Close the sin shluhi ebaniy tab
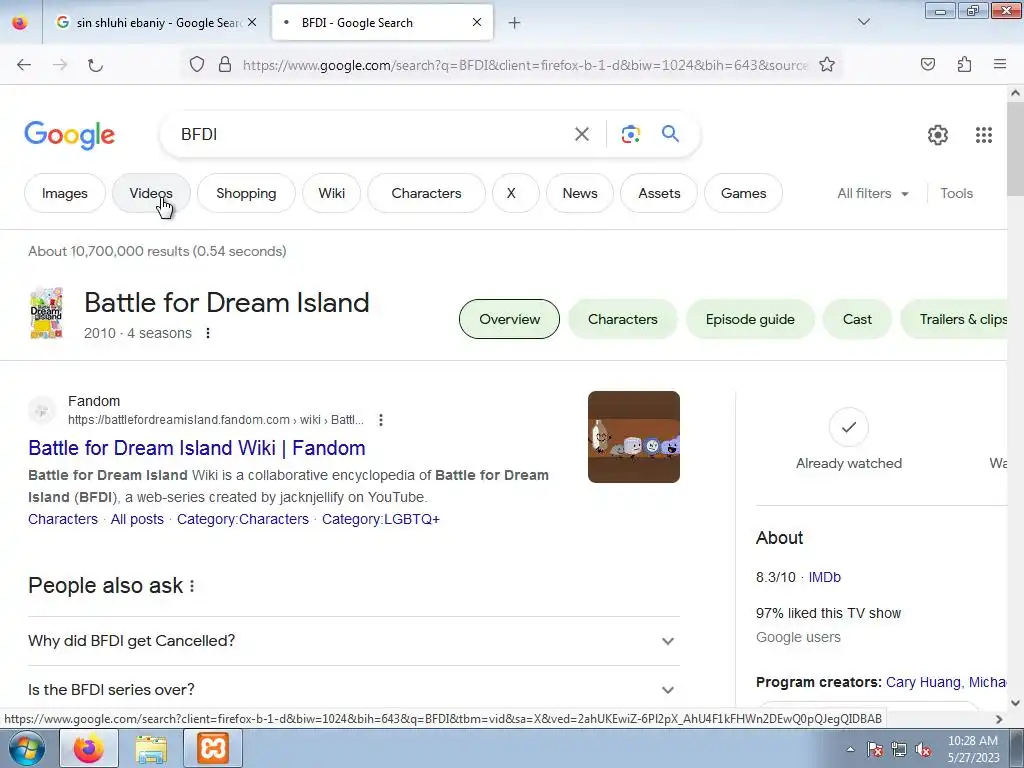 click(252, 22)
